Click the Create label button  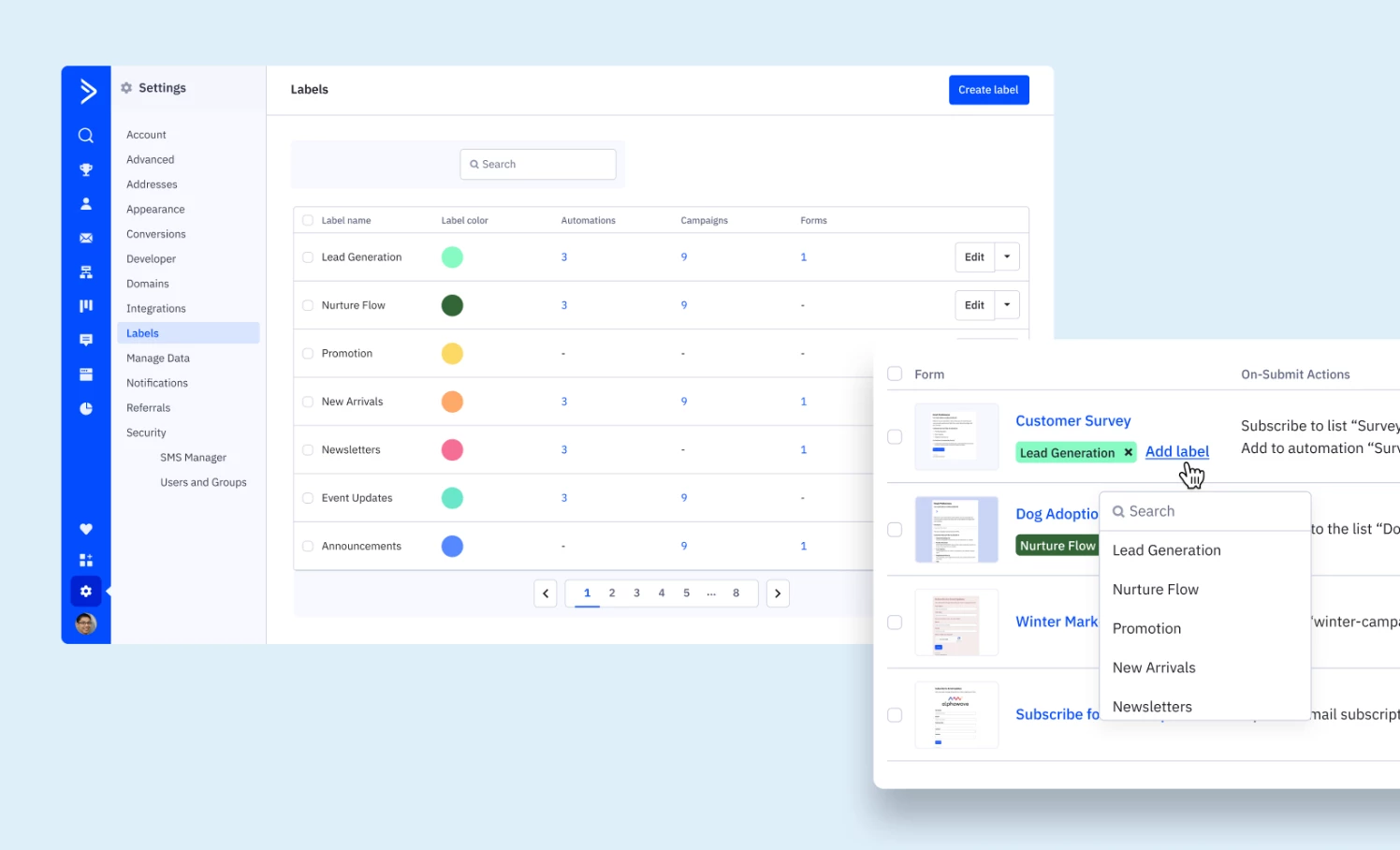tap(989, 90)
